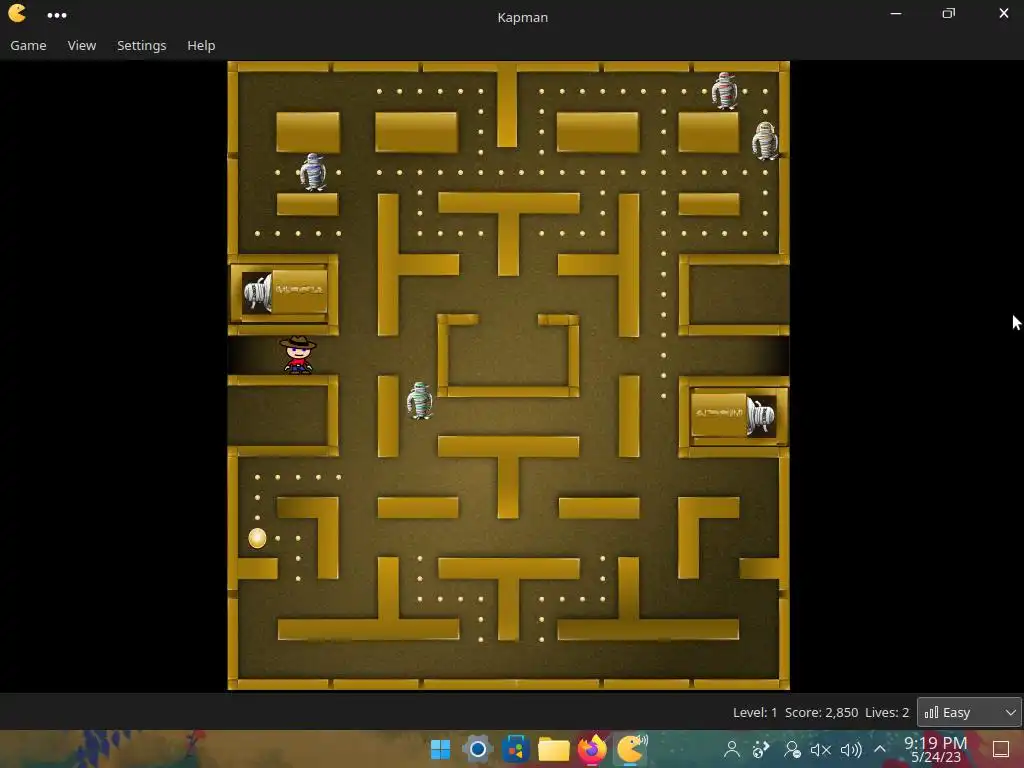The image size is (1024, 768).
Task: Open the three-dots title bar menu
Action: pos(57,15)
